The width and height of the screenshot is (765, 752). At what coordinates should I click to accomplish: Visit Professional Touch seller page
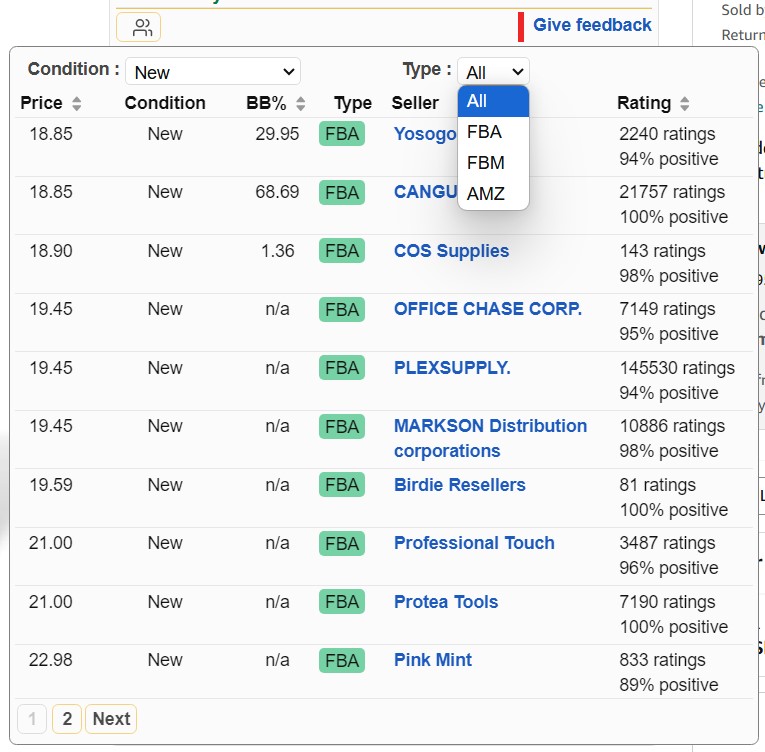click(474, 543)
